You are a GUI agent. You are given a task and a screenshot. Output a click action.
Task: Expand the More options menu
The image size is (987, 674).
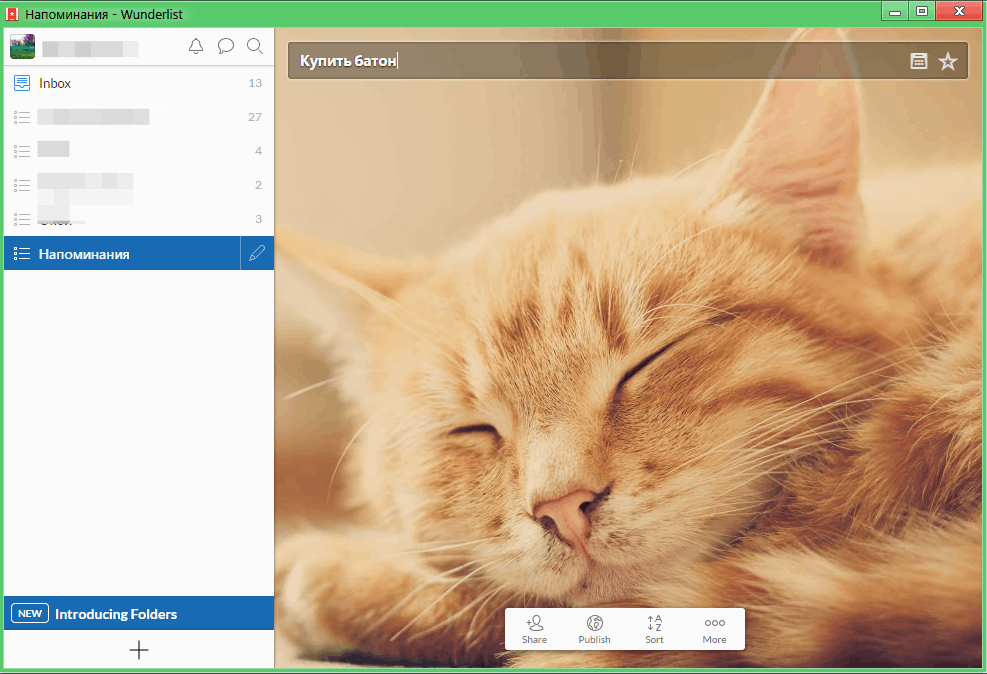[x=714, y=629]
